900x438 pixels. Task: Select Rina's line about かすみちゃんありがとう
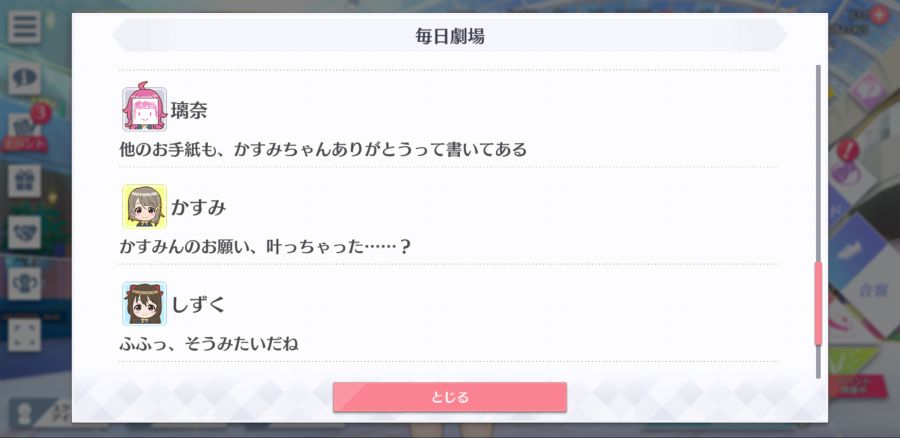[x=323, y=150]
